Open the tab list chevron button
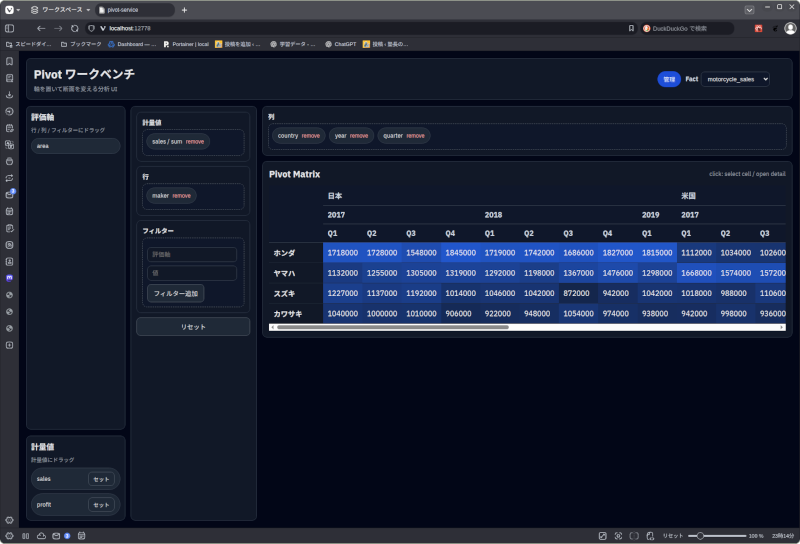 (x=750, y=9)
